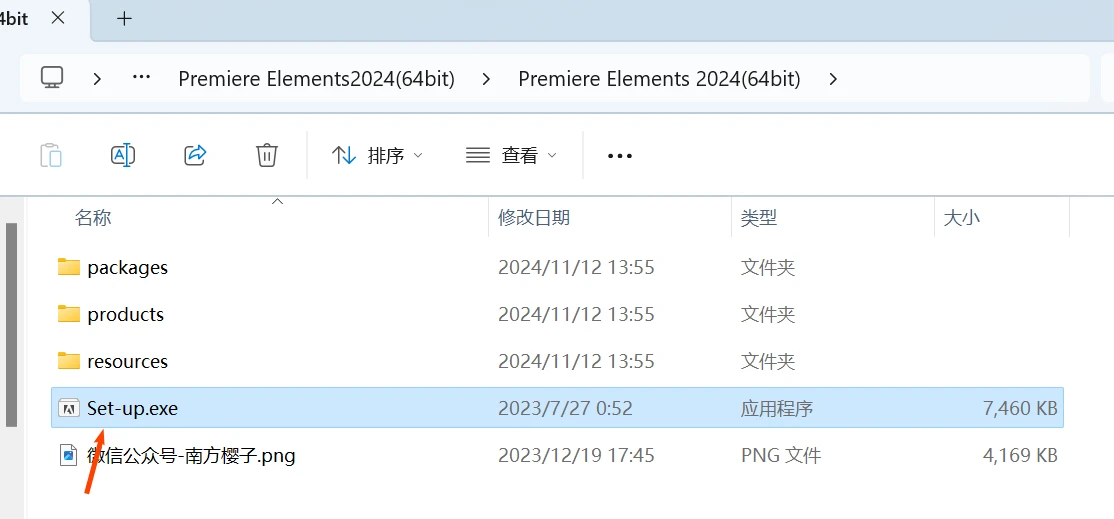Click the Rename toolbar icon

[x=123, y=155]
